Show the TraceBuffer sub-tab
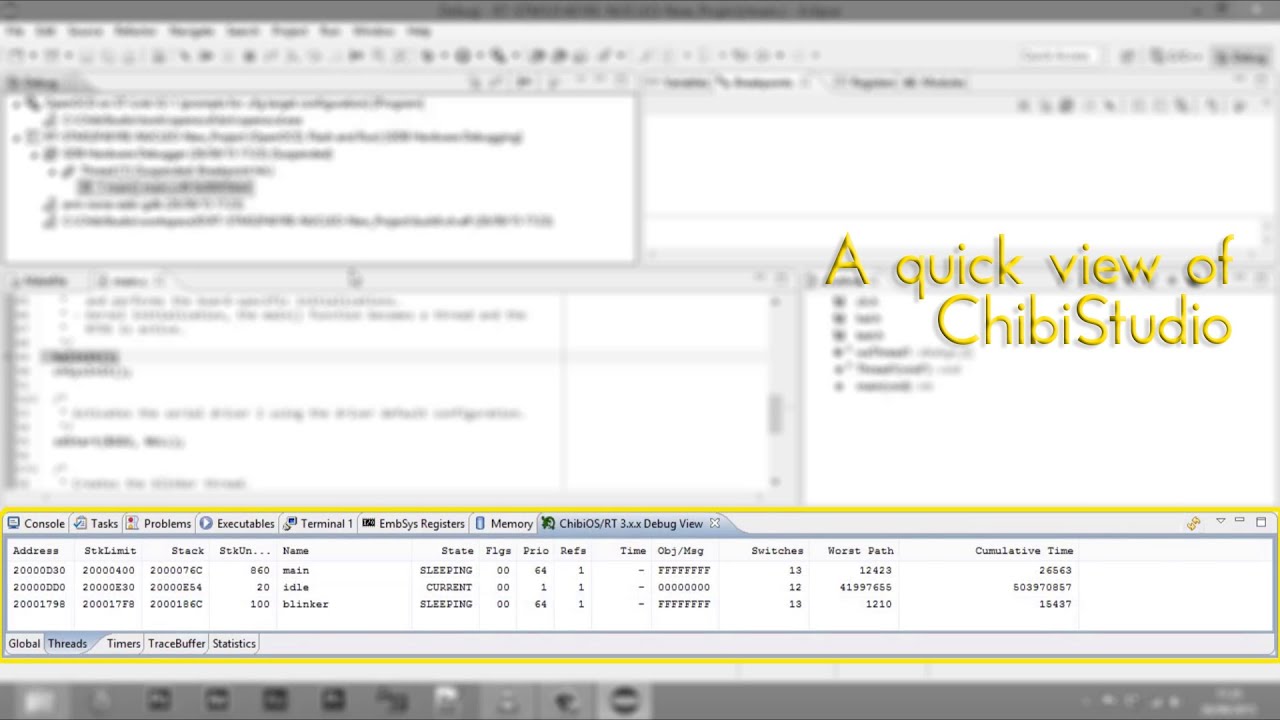1280x720 pixels. tap(176, 643)
